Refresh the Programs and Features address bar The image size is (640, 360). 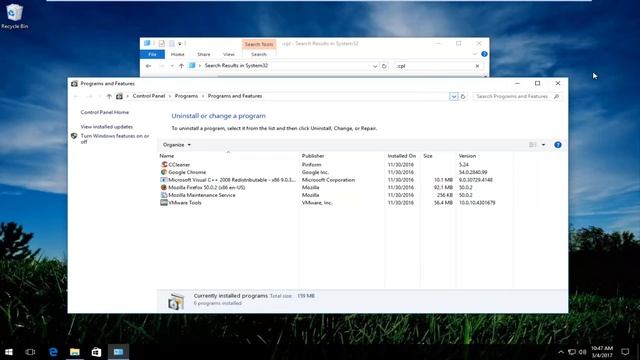click(463, 96)
